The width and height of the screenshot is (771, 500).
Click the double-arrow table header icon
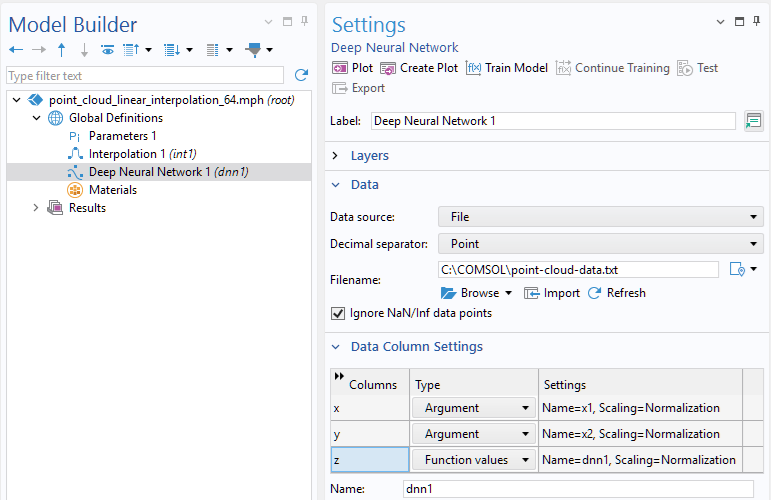pyautogui.click(x=339, y=376)
